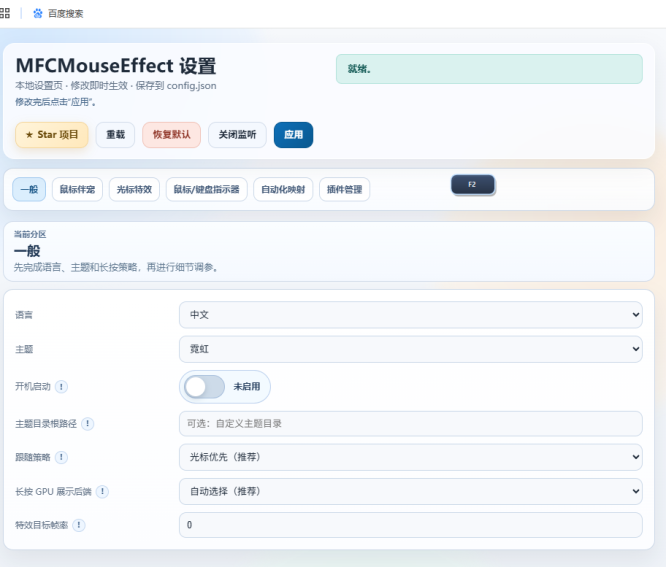Click the 就绪。 status message banner
This screenshot has height=567, width=666.
[x=489, y=69]
